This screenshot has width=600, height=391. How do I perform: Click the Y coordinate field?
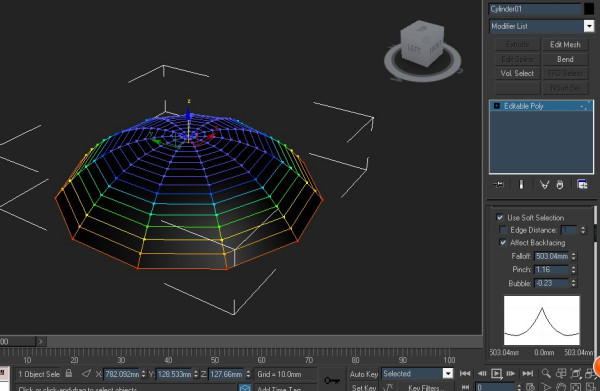pyautogui.click(x=174, y=374)
